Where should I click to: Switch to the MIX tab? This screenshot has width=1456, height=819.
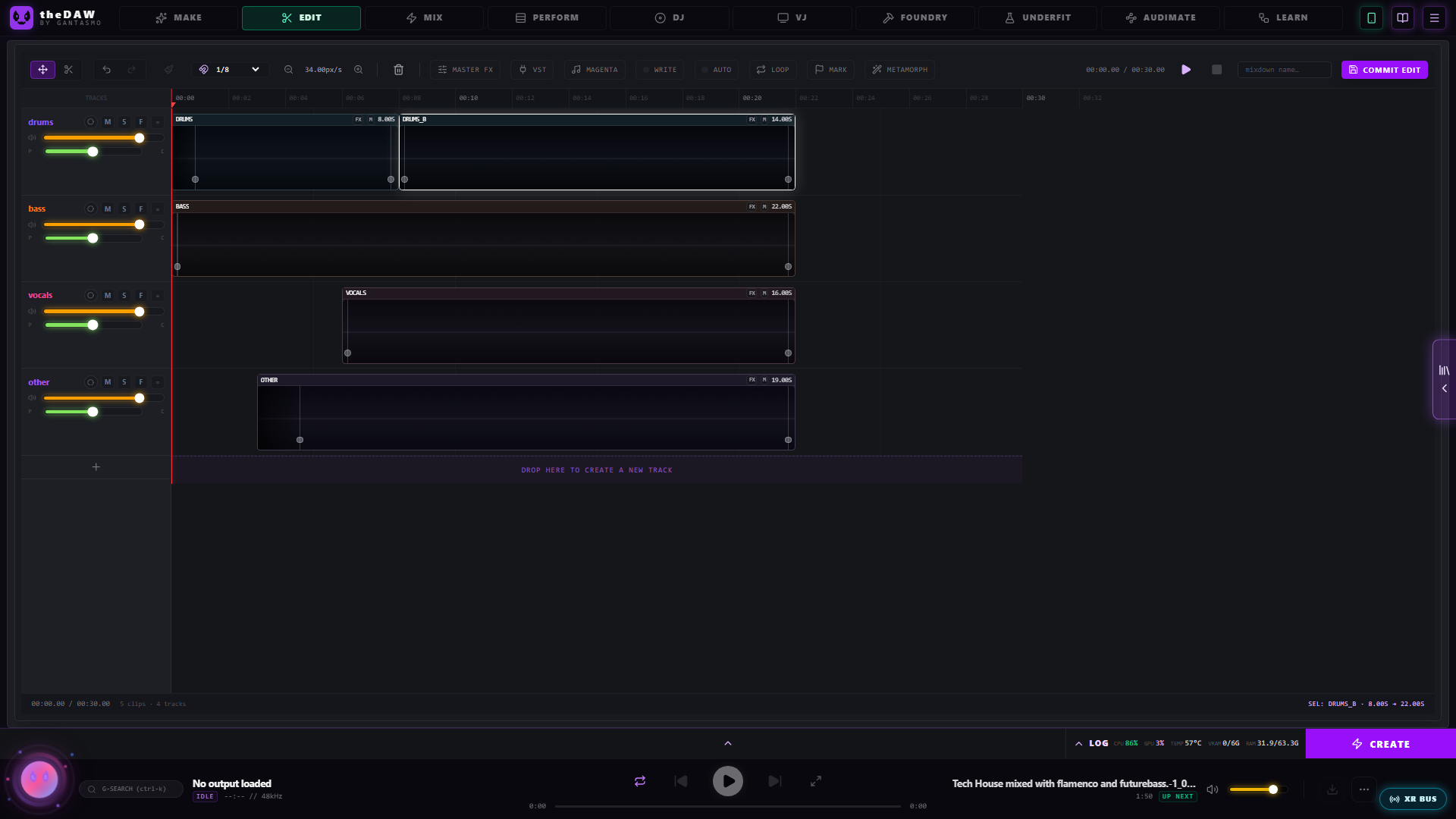[x=424, y=17]
